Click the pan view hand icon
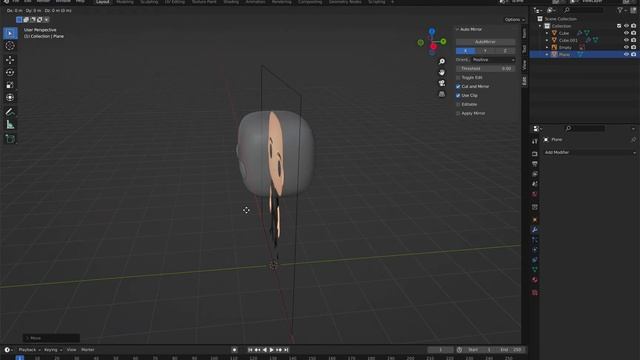Image resolution: width=640 pixels, height=360 pixels. pyautogui.click(x=442, y=72)
